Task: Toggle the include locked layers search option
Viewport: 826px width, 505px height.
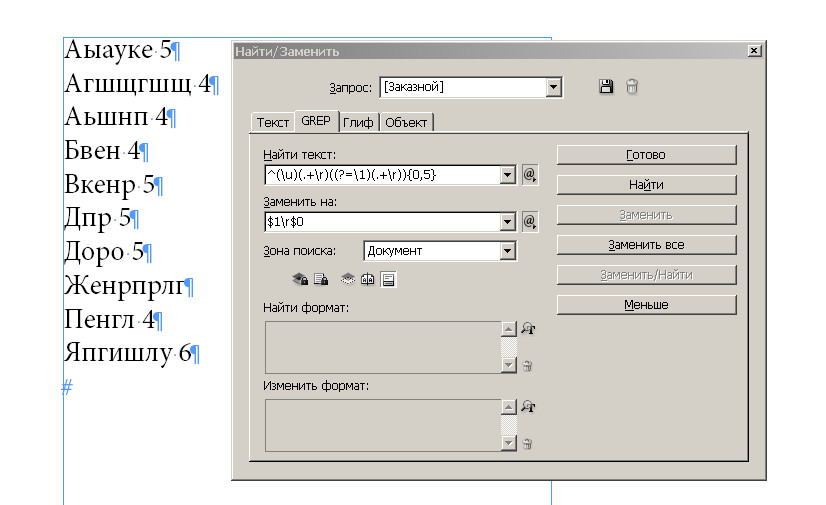Action: pyautogui.click(x=300, y=279)
